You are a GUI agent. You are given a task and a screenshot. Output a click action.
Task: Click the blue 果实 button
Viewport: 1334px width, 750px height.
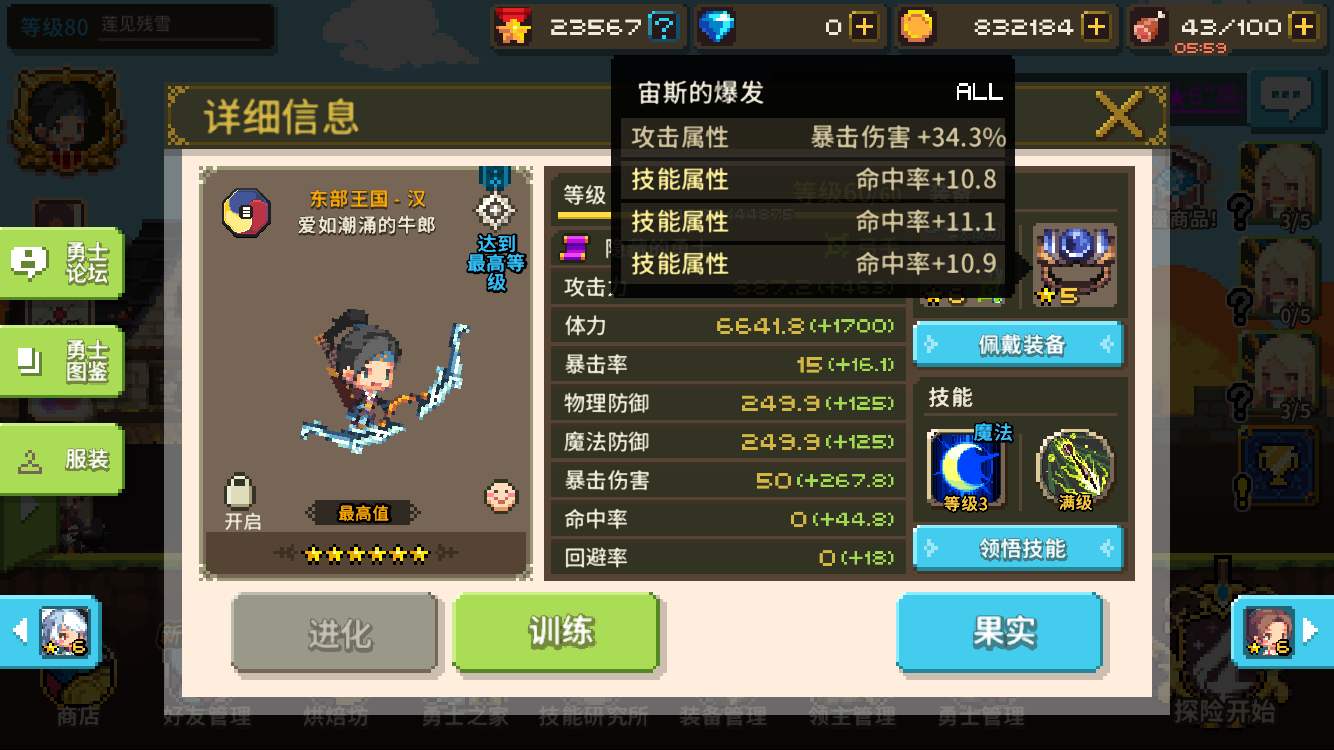[1000, 633]
